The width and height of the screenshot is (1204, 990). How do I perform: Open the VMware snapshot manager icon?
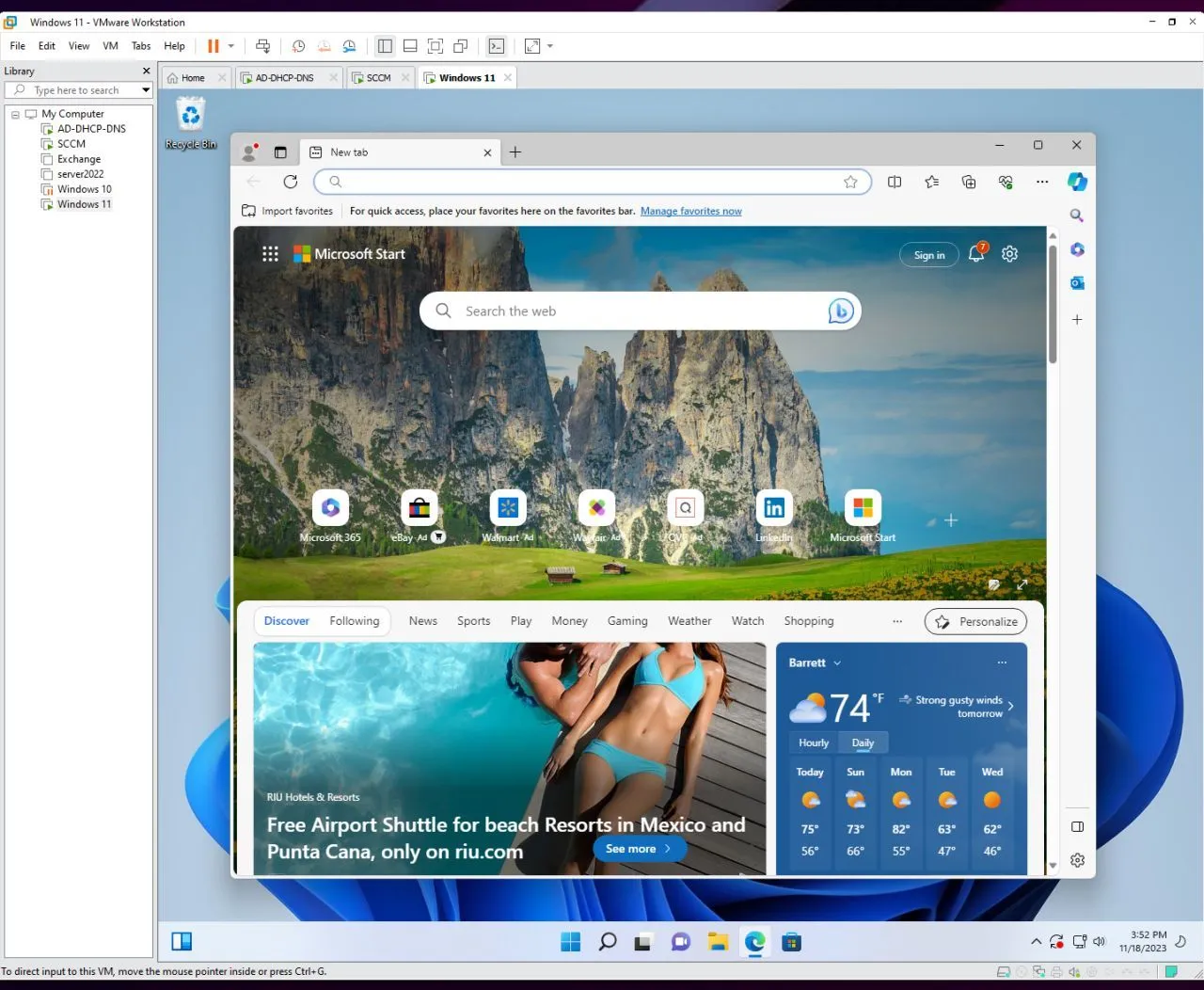tap(349, 46)
